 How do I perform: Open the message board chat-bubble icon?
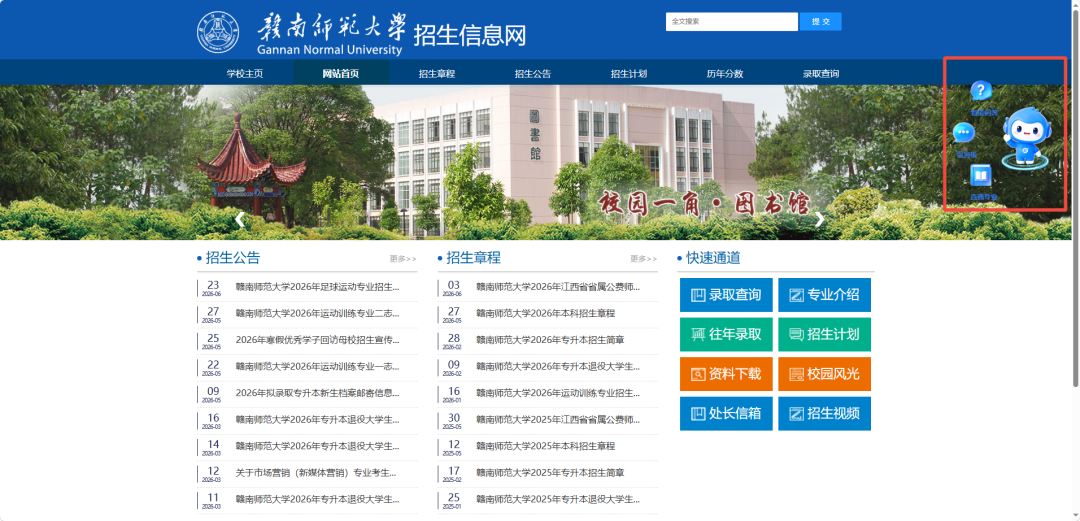[x=964, y=132]
